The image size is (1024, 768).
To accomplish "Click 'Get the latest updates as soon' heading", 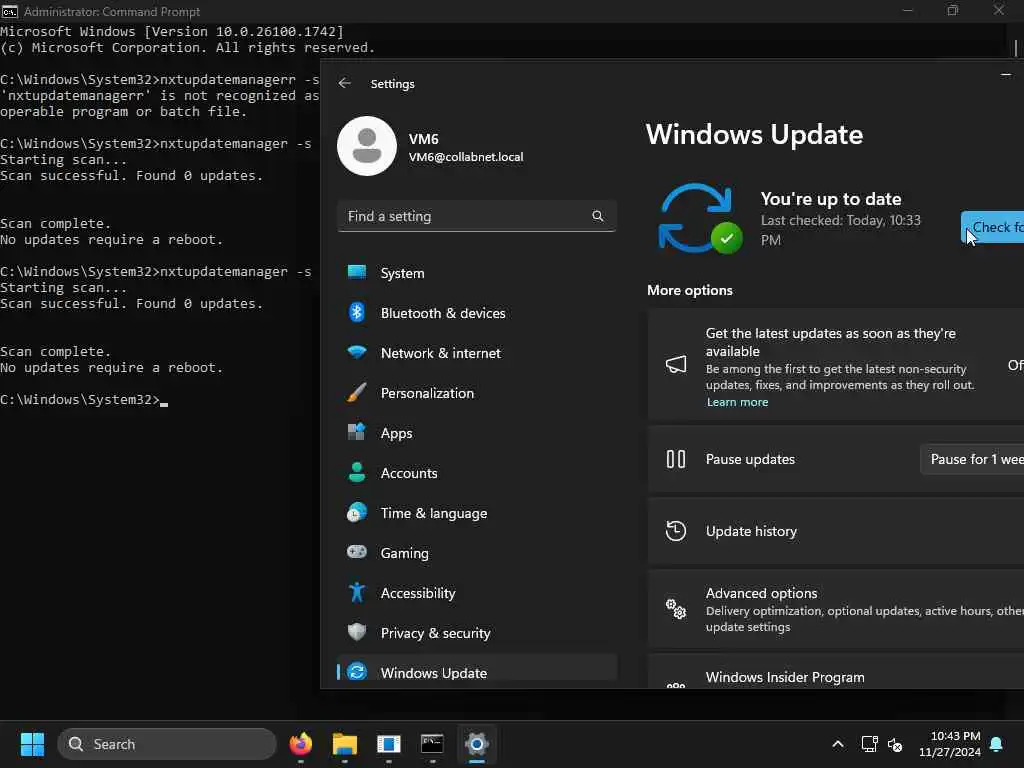I will 831,342.
